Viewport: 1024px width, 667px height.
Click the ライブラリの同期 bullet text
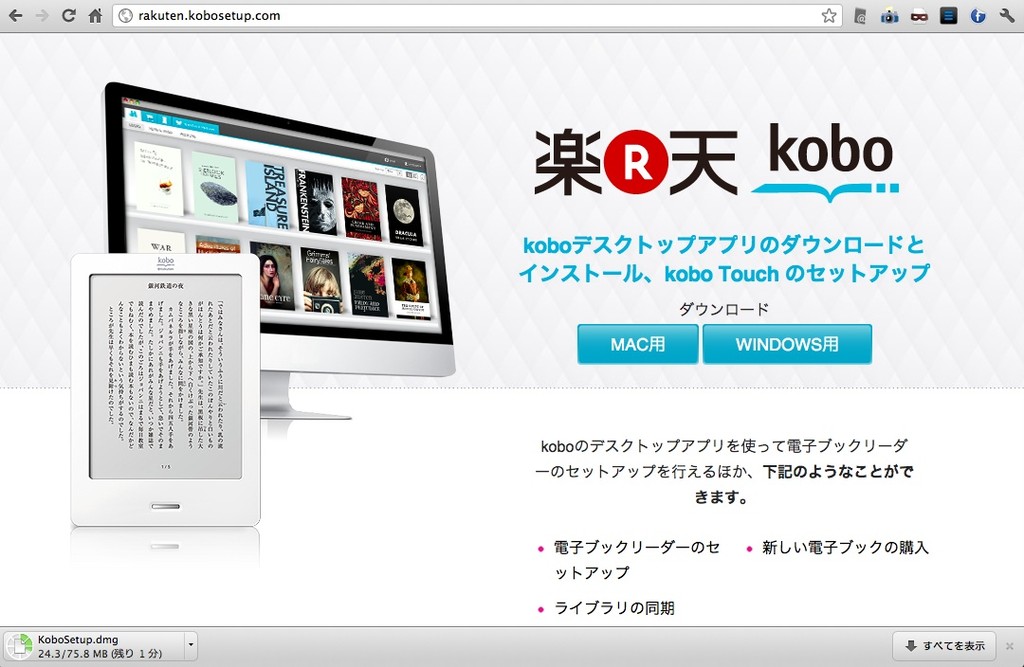(x=614, y=608)
